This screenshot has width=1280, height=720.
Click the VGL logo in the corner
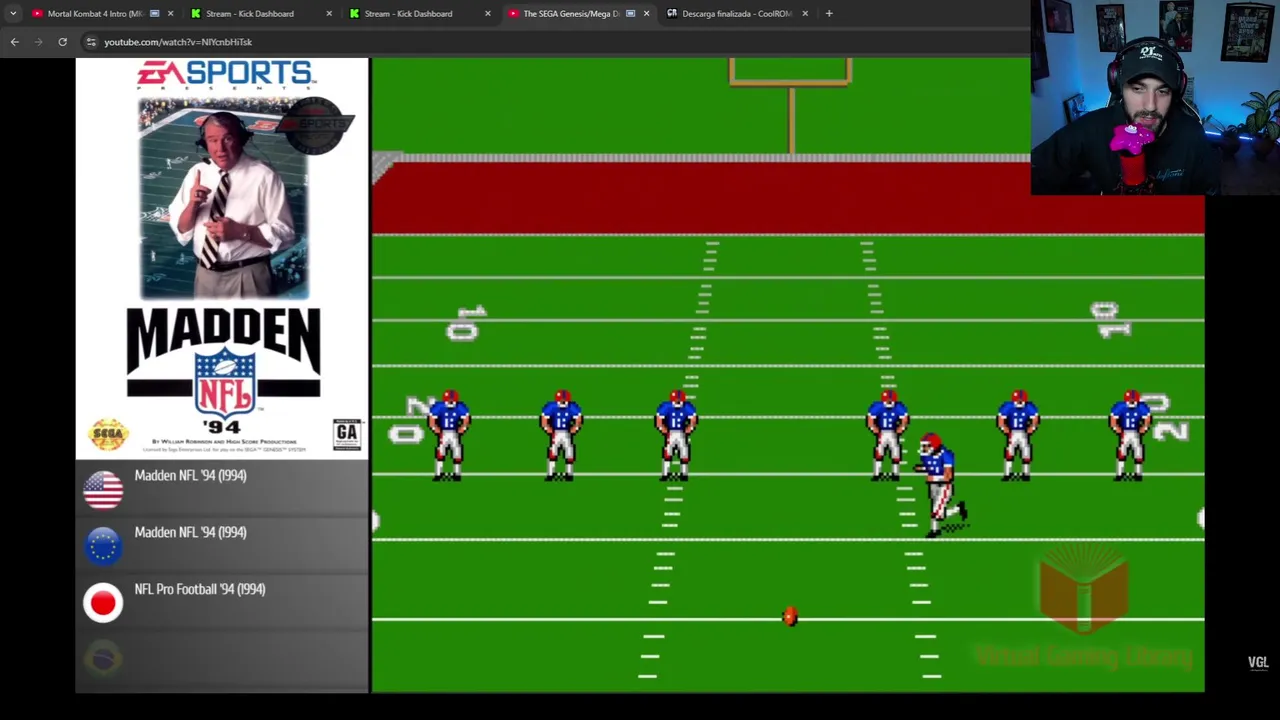1258,662
